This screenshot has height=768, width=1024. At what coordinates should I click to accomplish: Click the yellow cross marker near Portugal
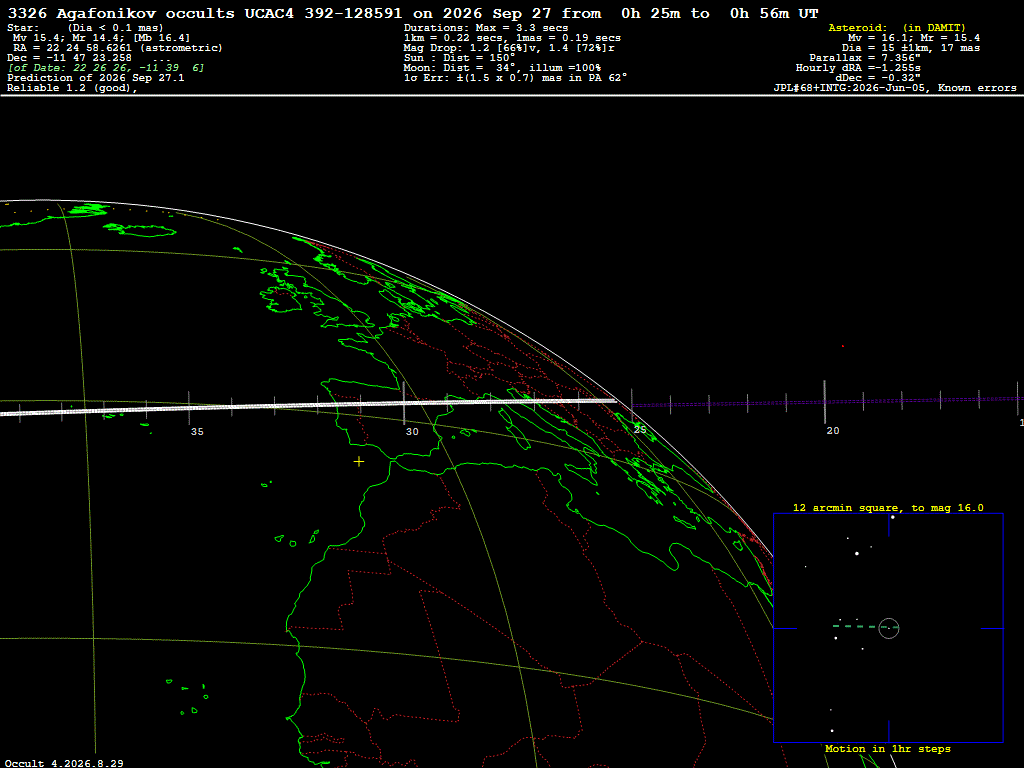pos(359,462)
